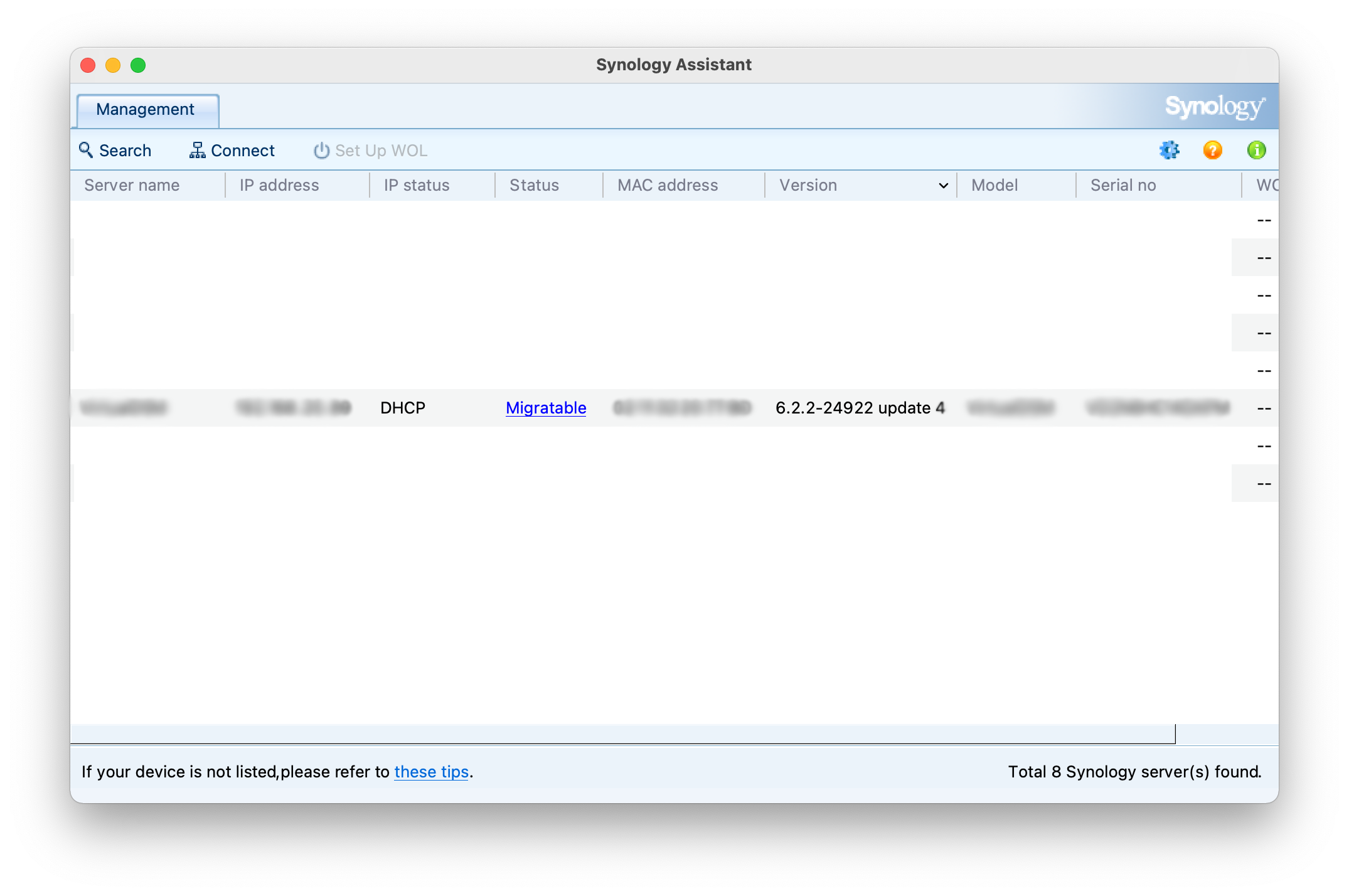Screen dimensions: 1349x896
Task: Click the Synology logo banner
Action: (x=1215, y=107)
